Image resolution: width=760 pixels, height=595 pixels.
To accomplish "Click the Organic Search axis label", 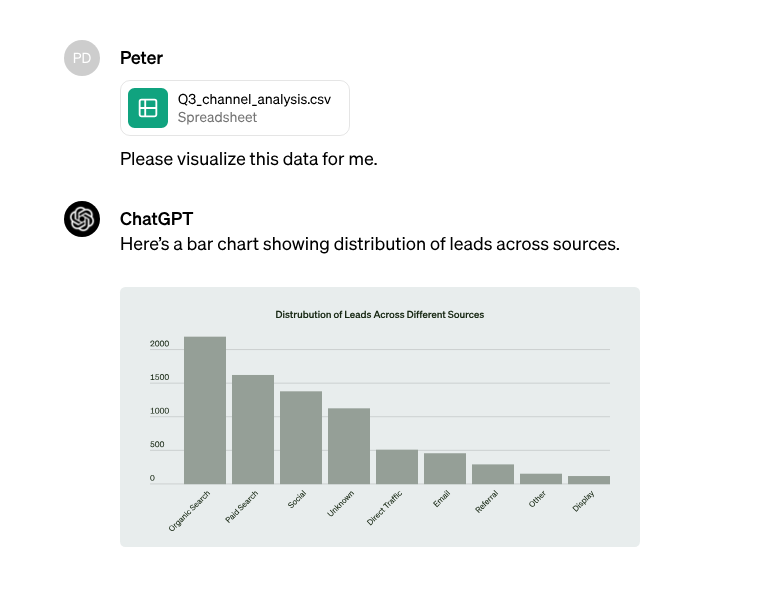I will coord(190,510).
